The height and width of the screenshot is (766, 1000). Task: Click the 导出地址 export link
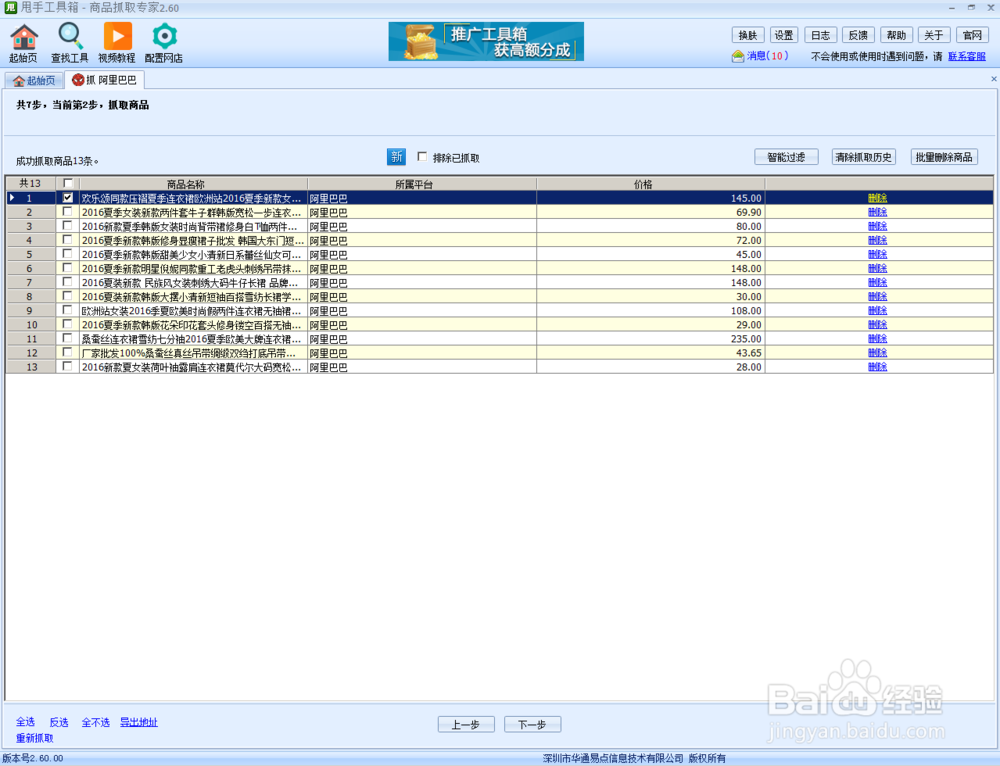[139, 722]
